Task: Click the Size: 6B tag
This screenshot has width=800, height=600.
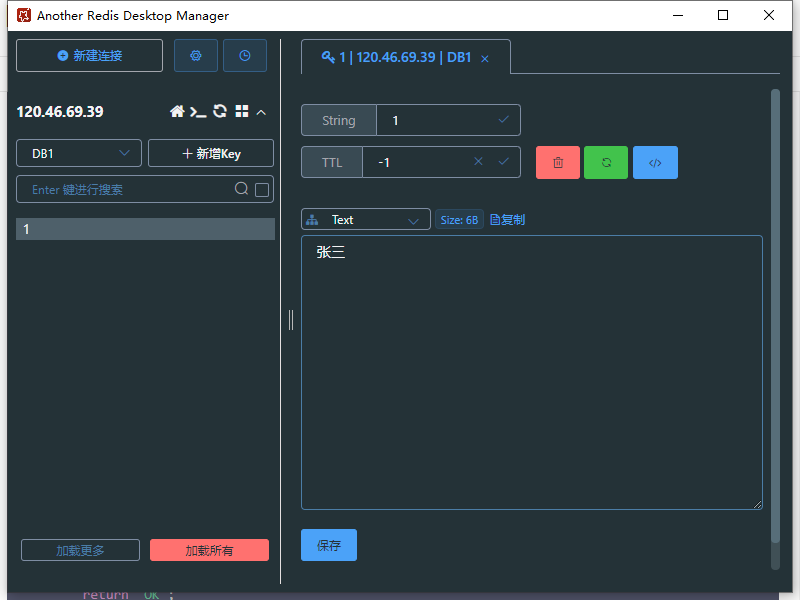Action: coord(459,220)
